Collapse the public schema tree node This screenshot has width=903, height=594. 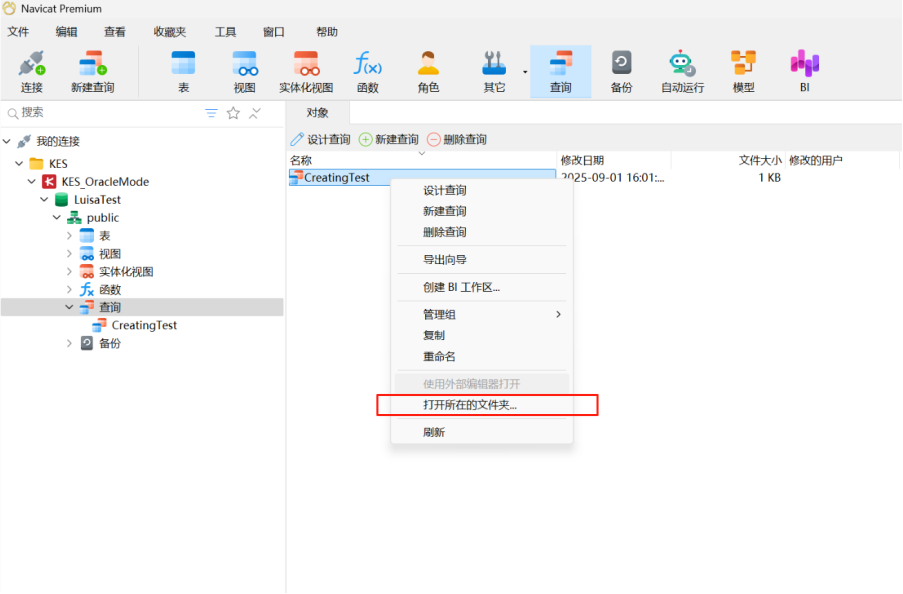tap(57, 218)
